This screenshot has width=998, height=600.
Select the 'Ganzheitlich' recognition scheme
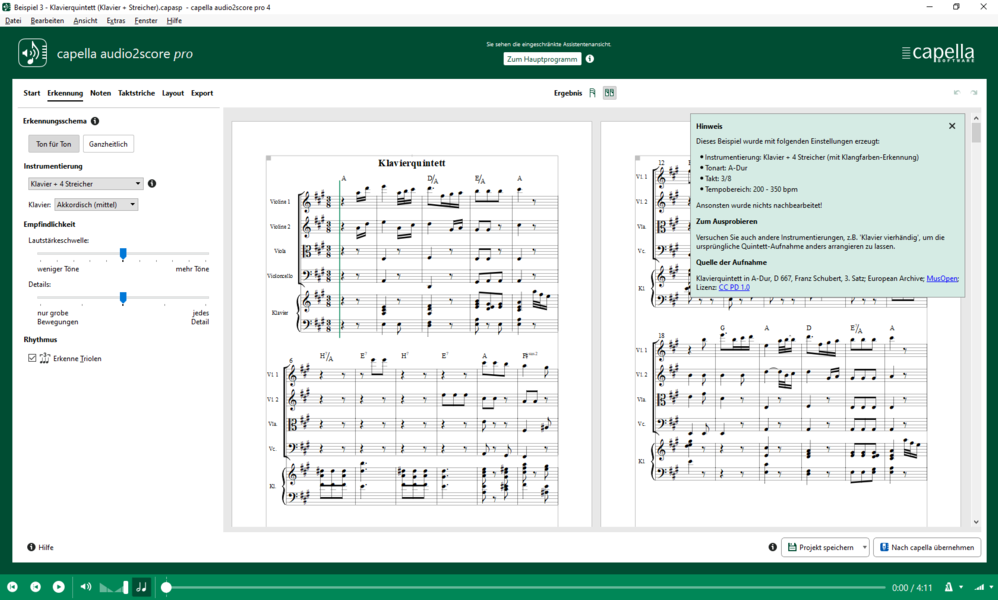[108, 144]
